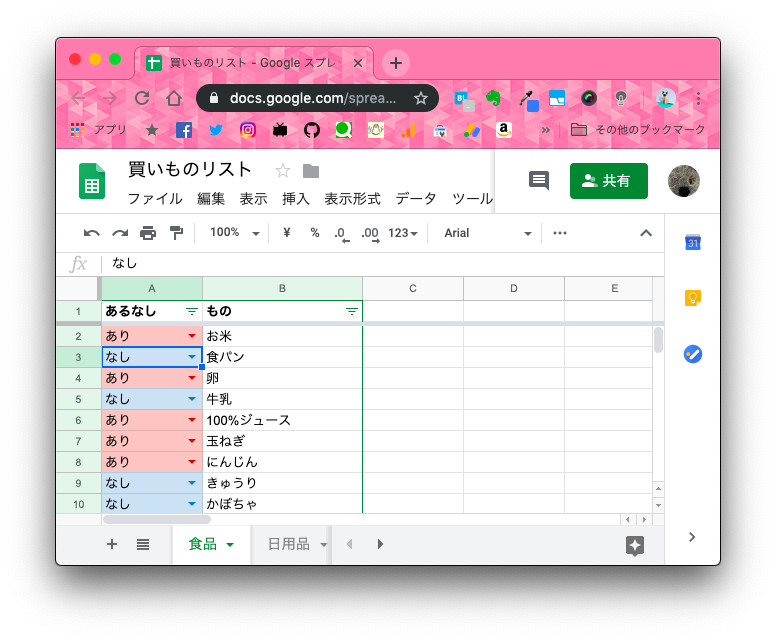Screen dimensions: 776x639
Task: Open dropdown in 牛乳 row
Action: 192,399
